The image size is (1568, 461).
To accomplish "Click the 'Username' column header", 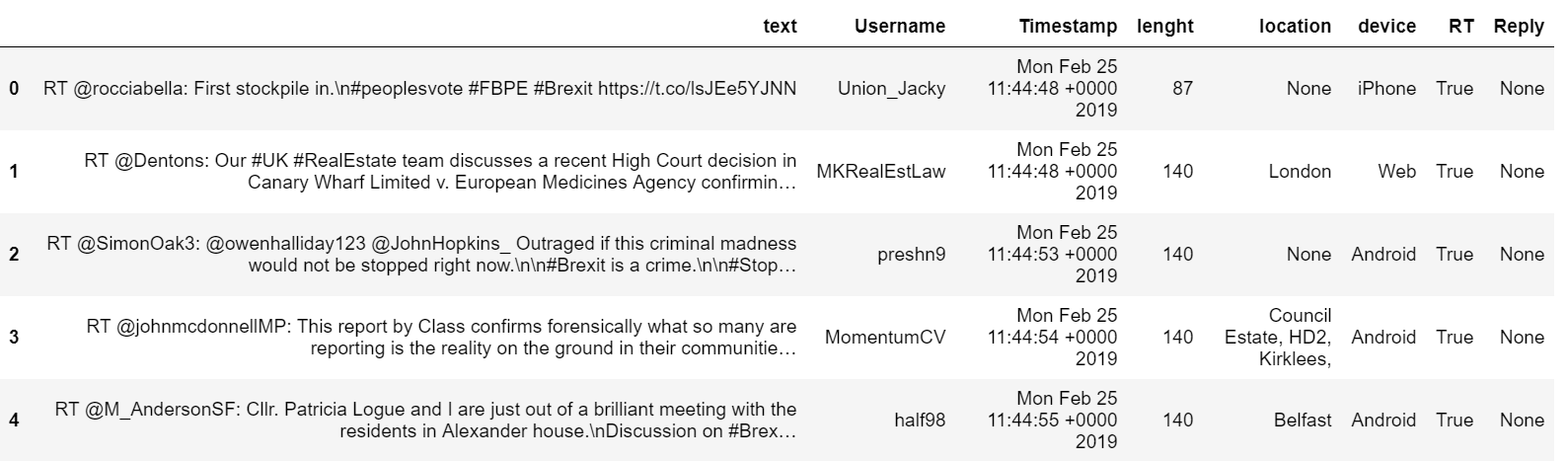I will (x=899, y=27).
